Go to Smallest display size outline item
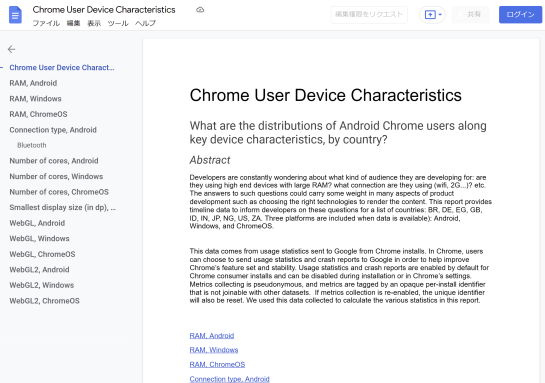Screen dimensions: 545x383 click(x=63, y=207)
